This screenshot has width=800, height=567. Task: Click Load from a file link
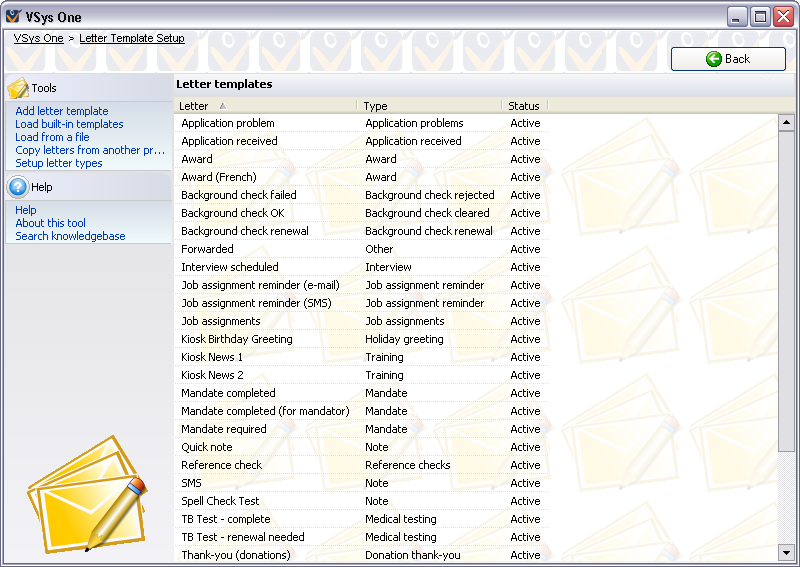pos(52,137)
